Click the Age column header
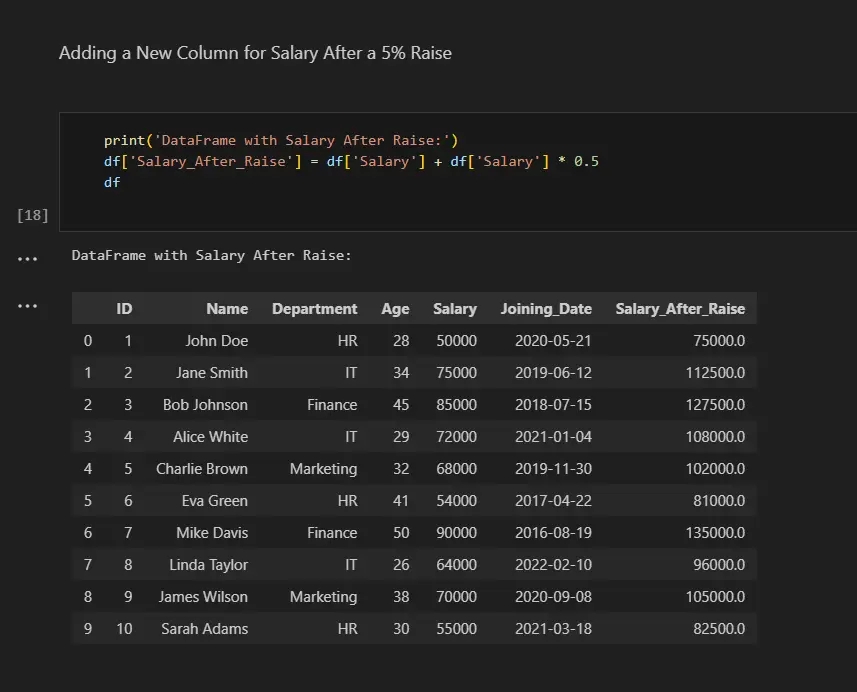 (x=395, y=309)
